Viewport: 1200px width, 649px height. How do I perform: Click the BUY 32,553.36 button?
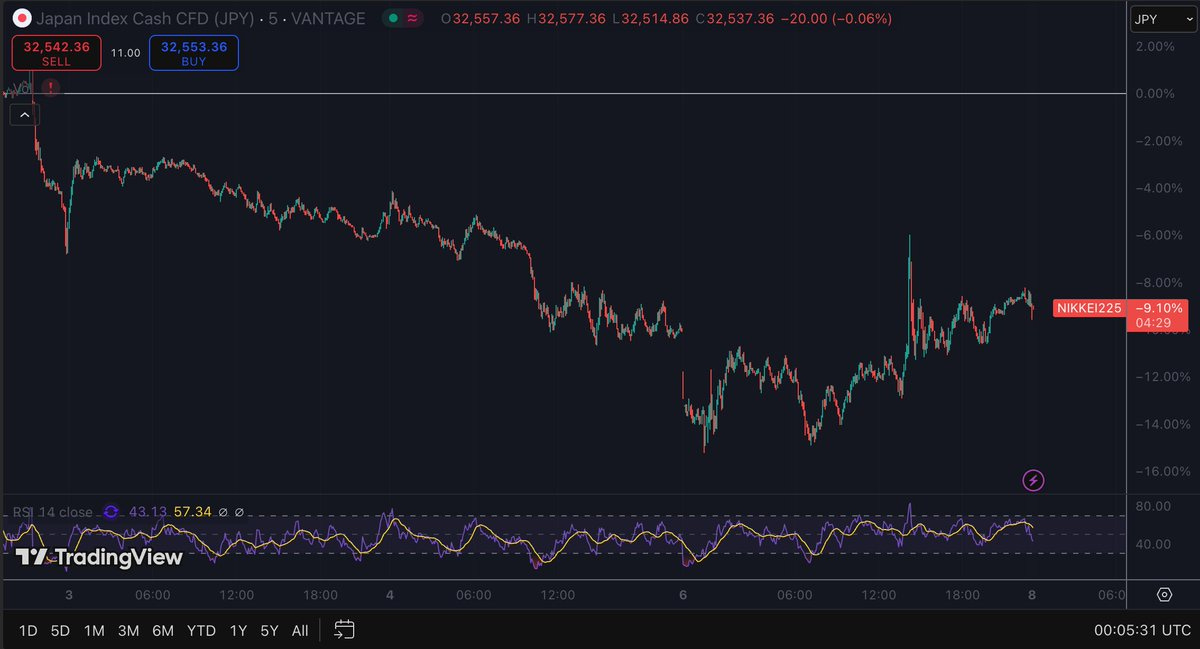tap(194, 53)
